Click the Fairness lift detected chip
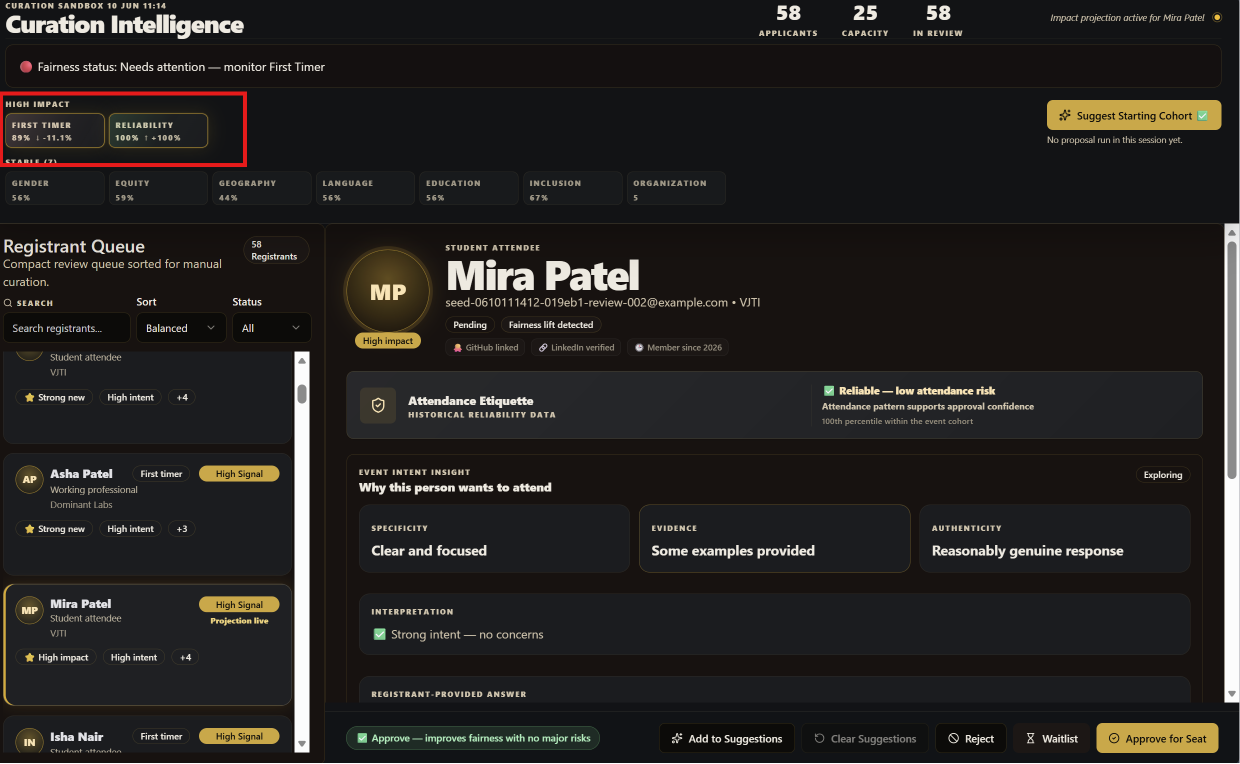 pyautogui.click(x=550, y=325)
